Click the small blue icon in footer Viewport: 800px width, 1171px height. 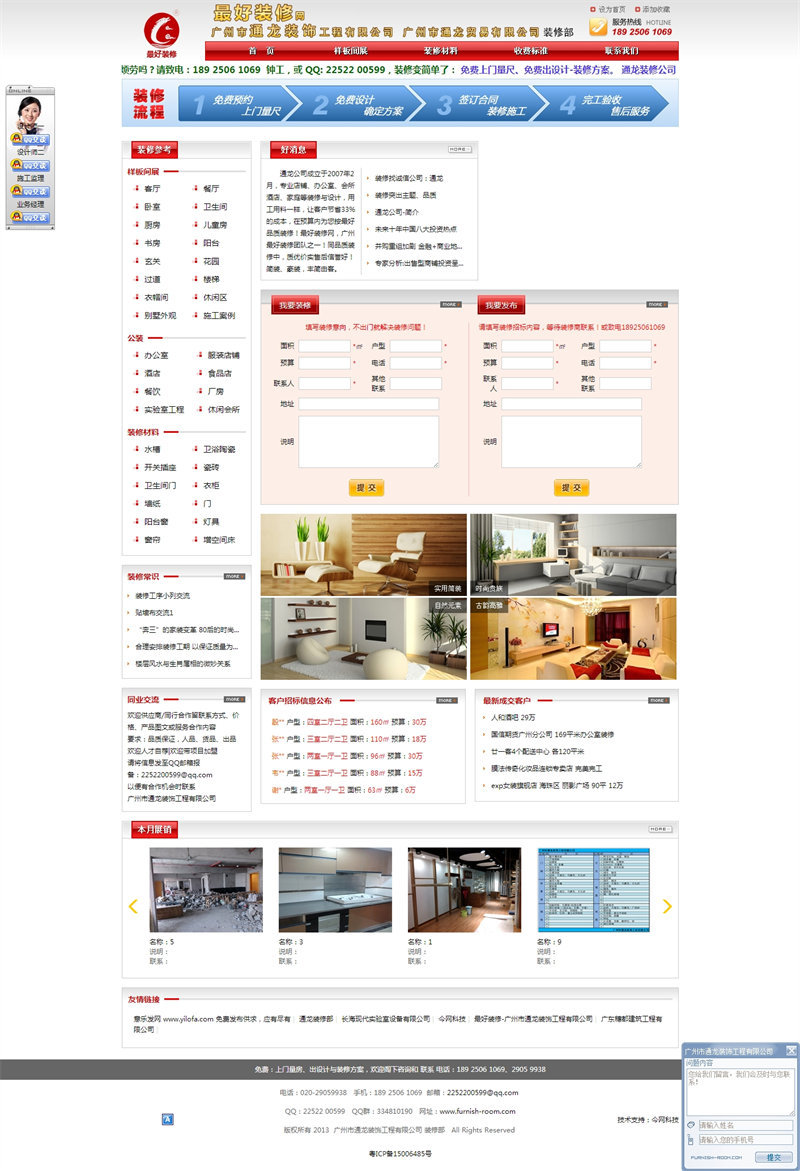[x=167, y=1118]
